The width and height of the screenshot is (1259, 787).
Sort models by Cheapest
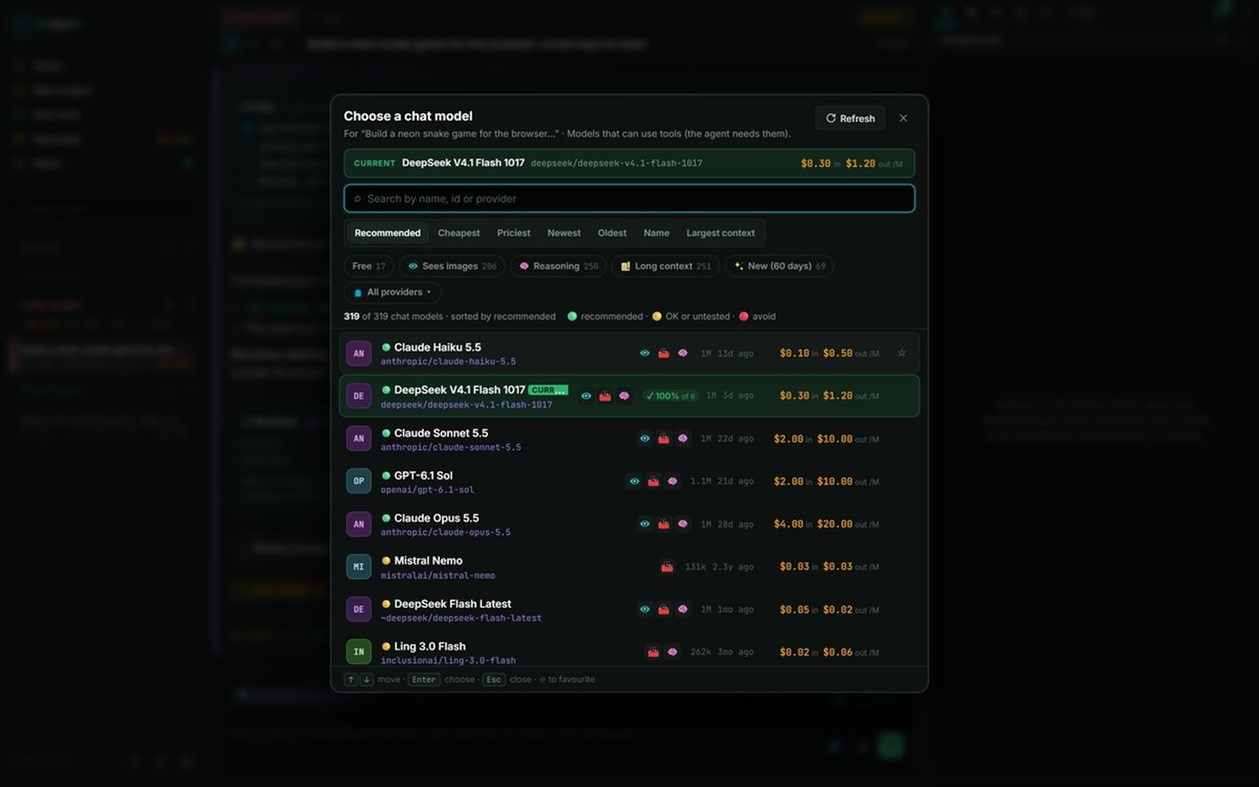click(459, 233)
